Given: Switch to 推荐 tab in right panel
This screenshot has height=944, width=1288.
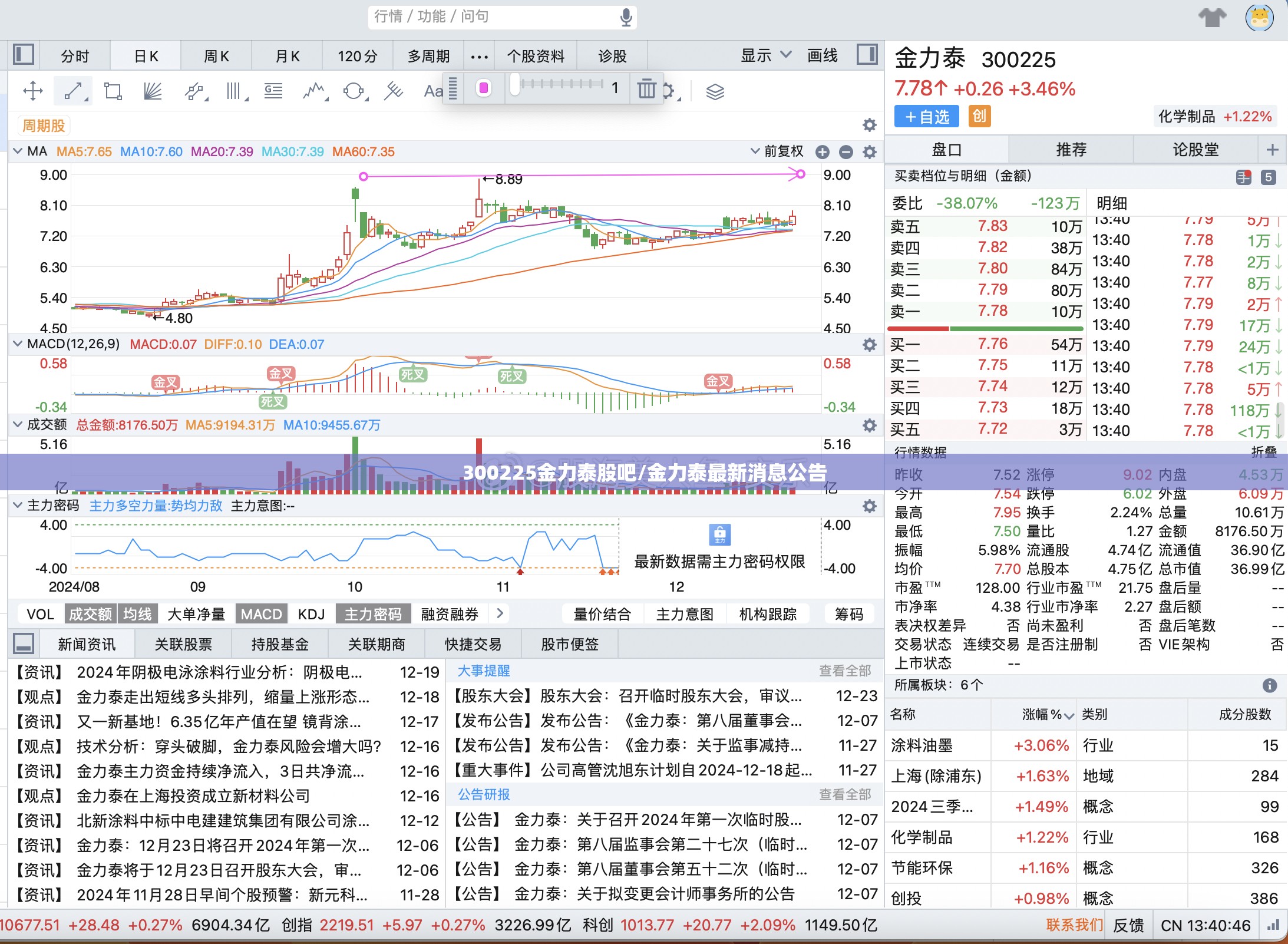Looking at the screenshot, I should [1071, 149].
